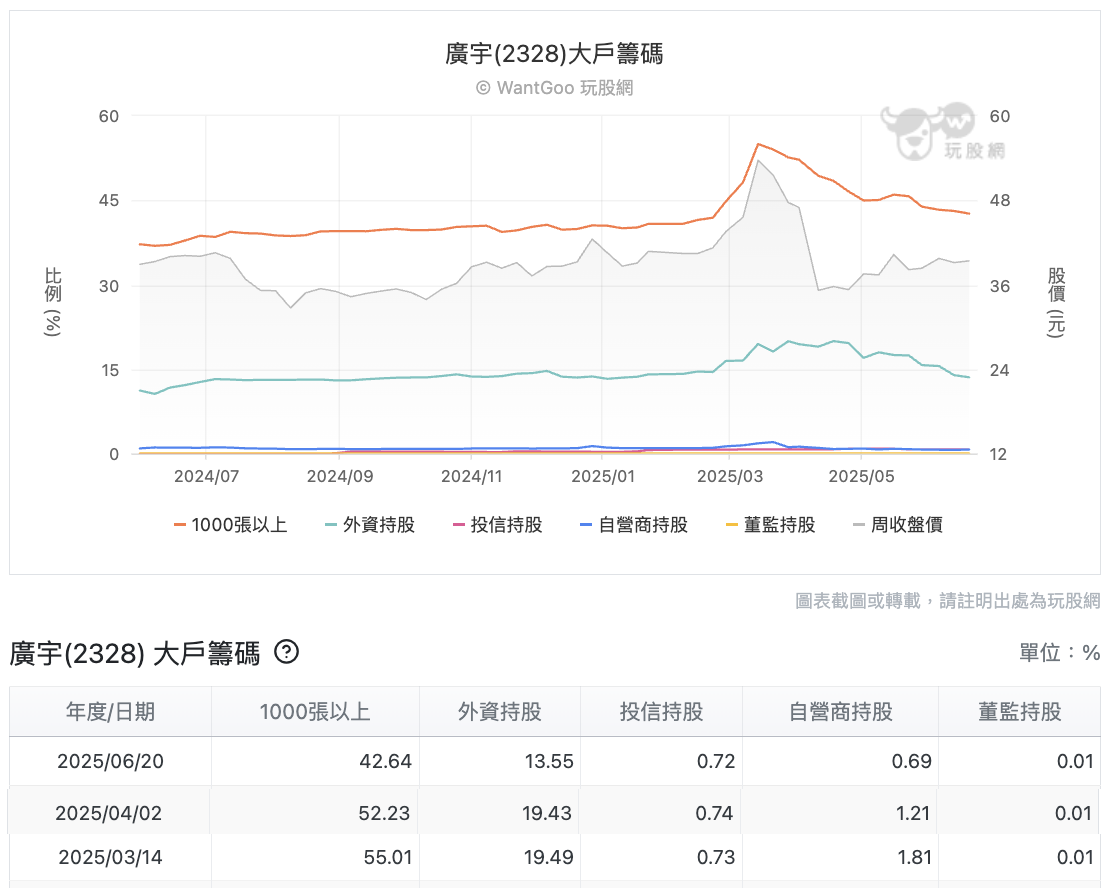
Task: Click the help question mark icon beside 大戶籌碼
Action: point(286,651)
